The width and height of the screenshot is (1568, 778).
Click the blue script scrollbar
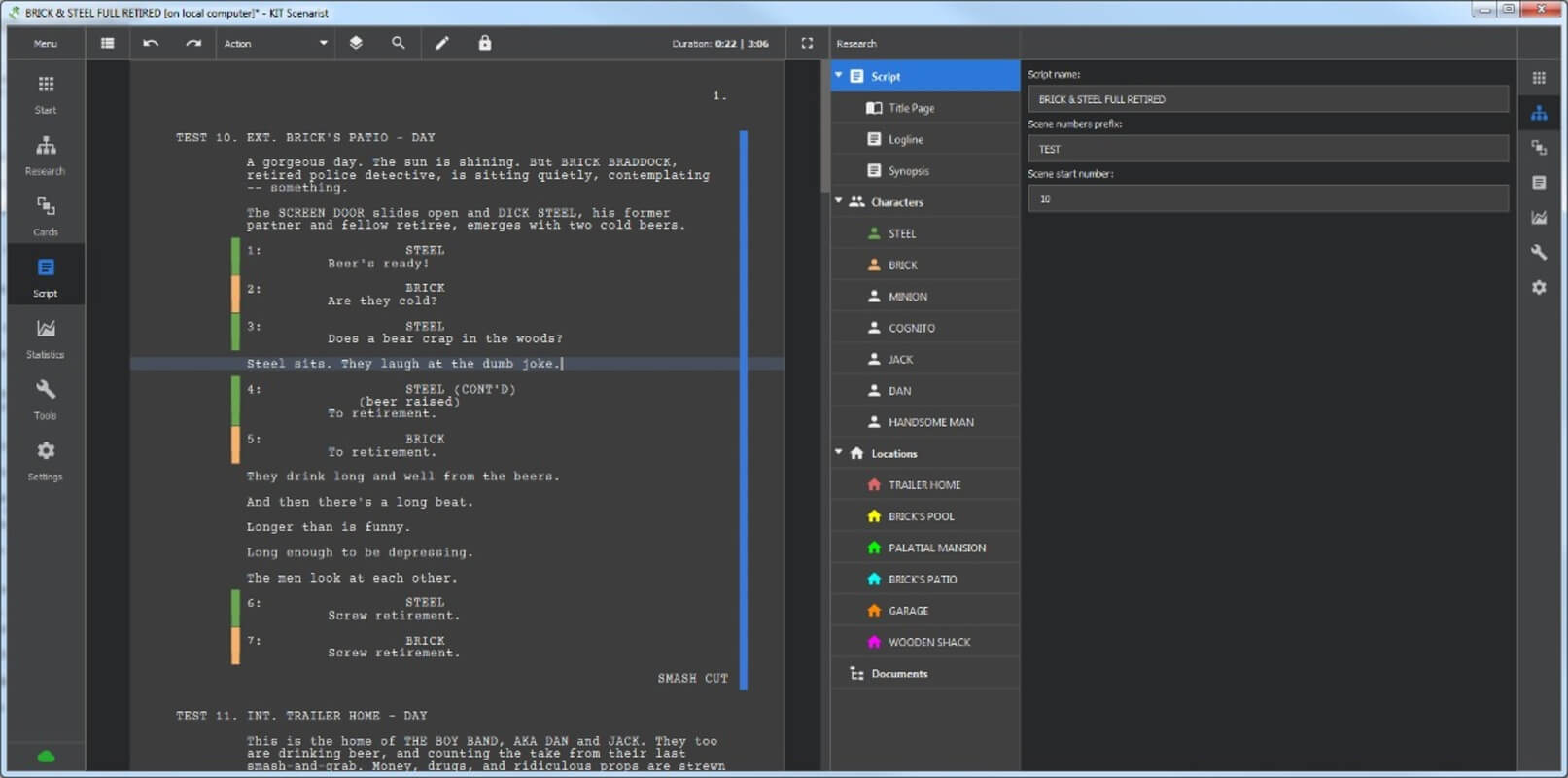(x=744, y=408)
